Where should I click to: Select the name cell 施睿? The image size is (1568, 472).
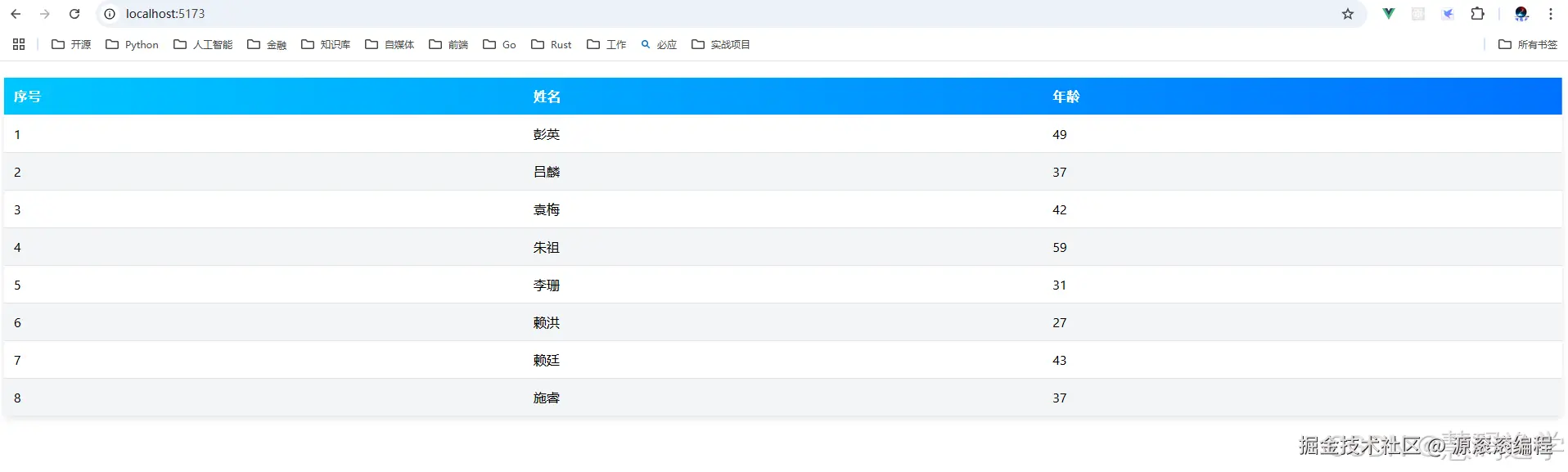tap(547, 398)
